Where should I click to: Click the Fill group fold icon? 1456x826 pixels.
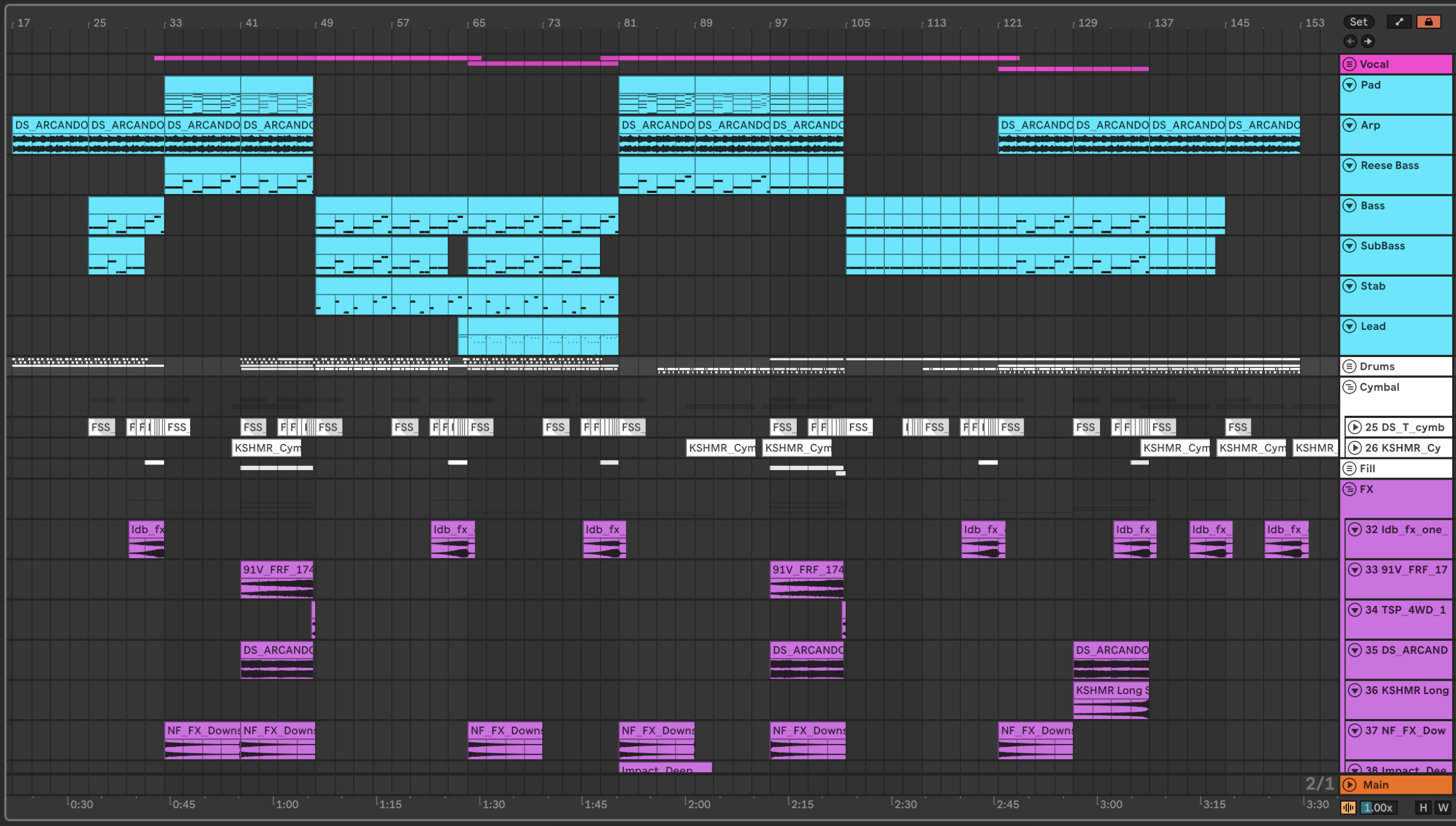1350,468
